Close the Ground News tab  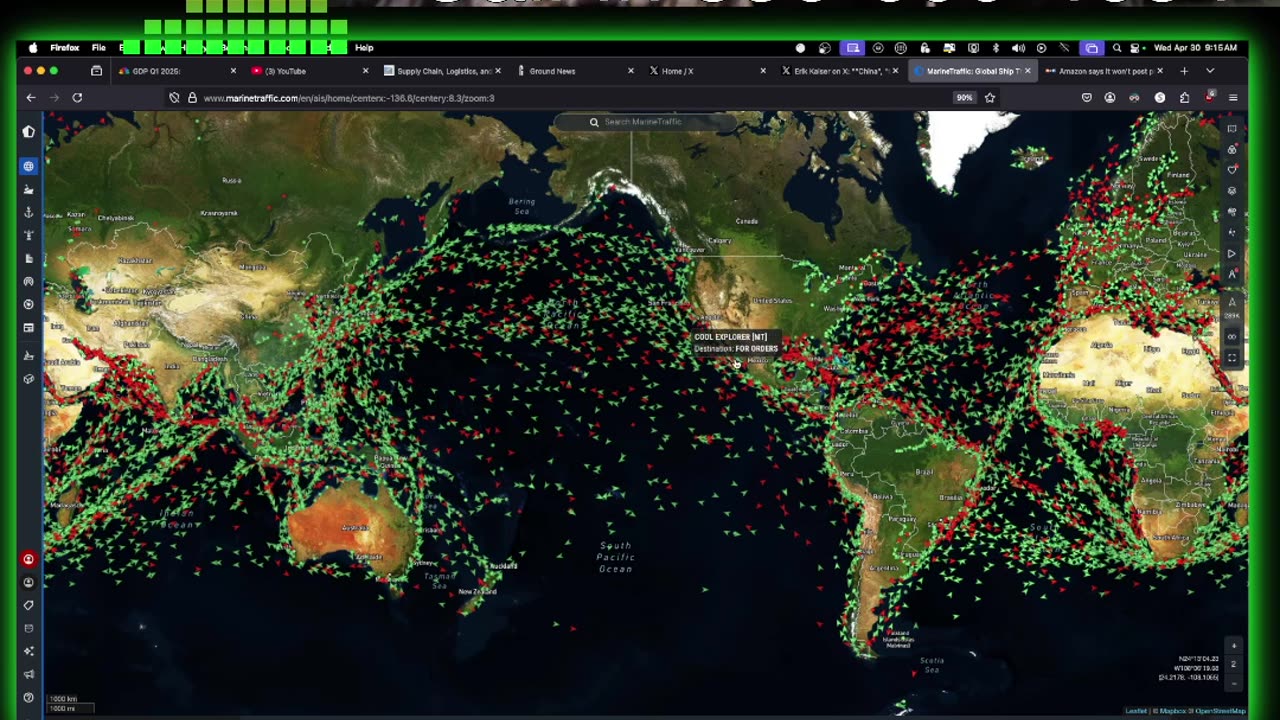tap(631, 71)
